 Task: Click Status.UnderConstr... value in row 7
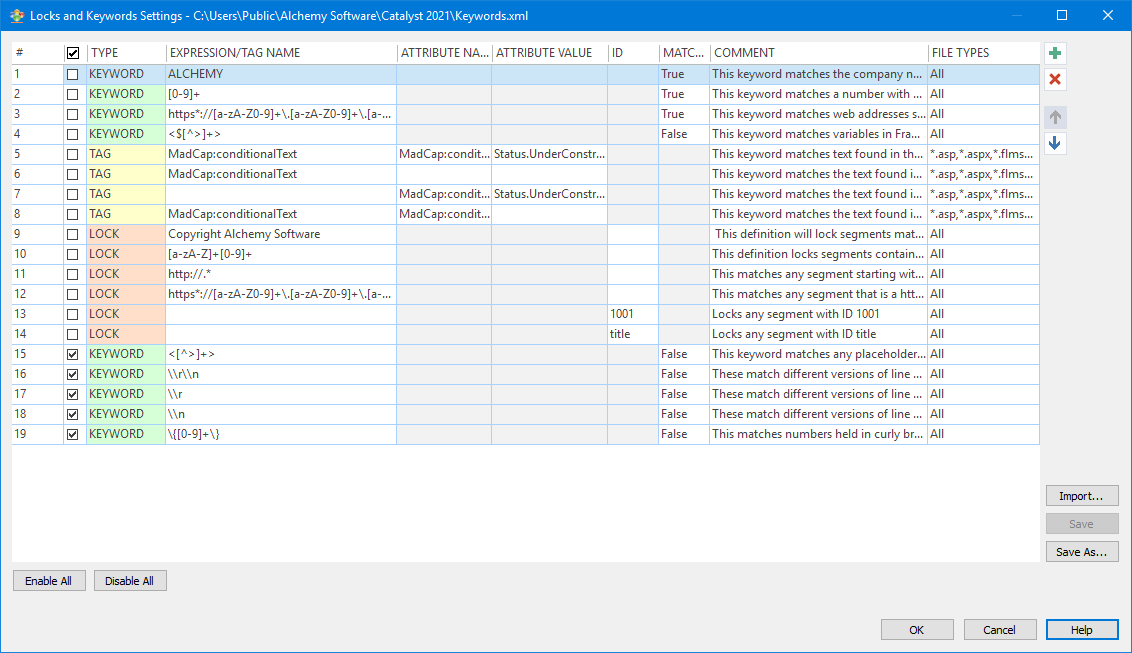click(549, 193)
